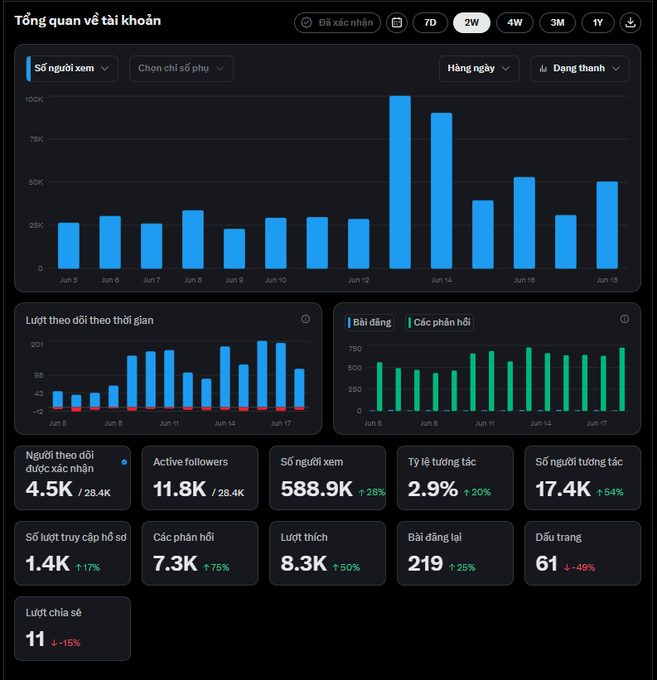The width and height of the screenshot is (657, 680).
Task: Click the Jun 5 bar in views chart
Action: point(69,245)
